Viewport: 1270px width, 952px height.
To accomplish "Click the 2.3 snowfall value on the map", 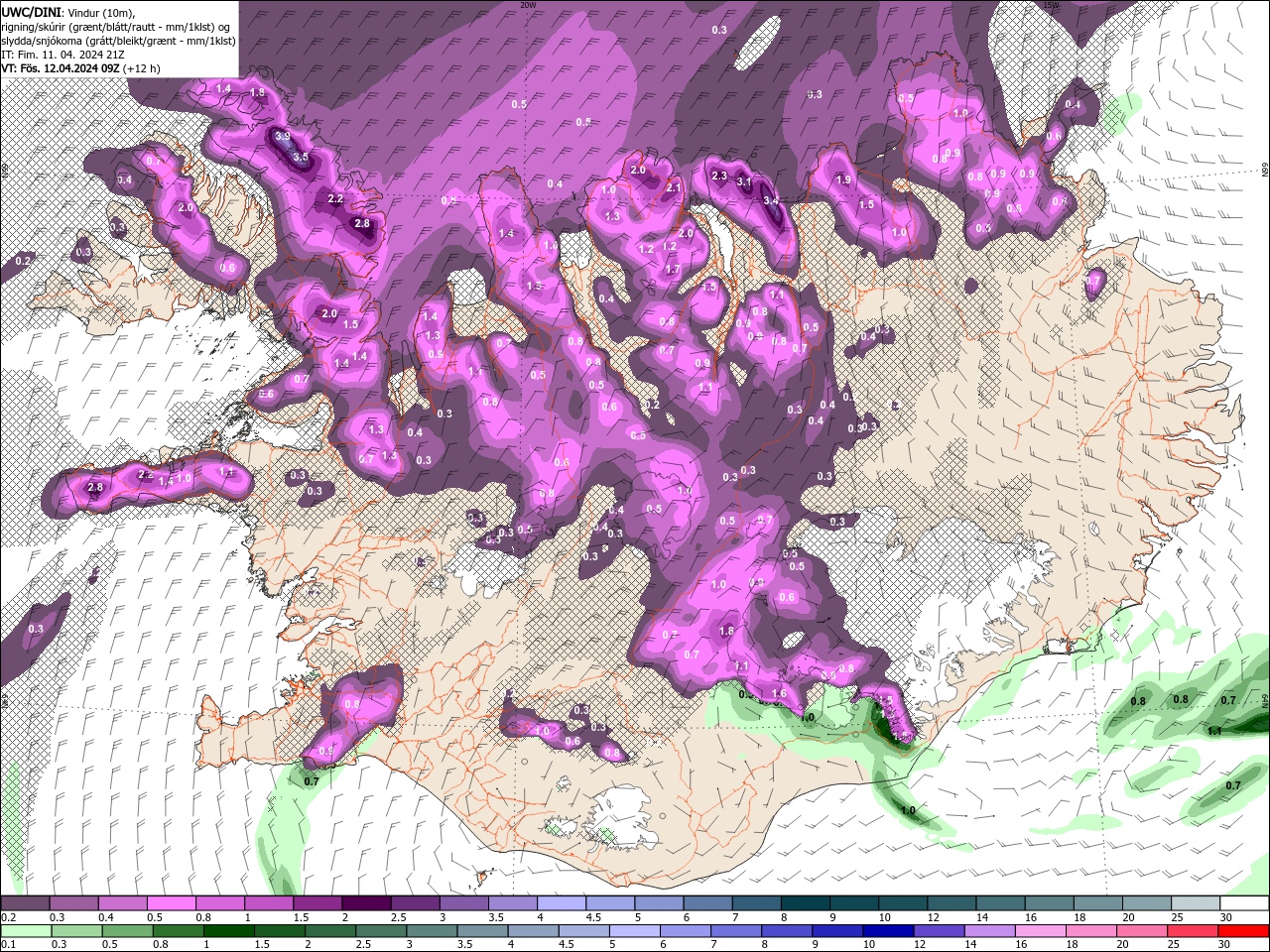I will coord(719,176).
